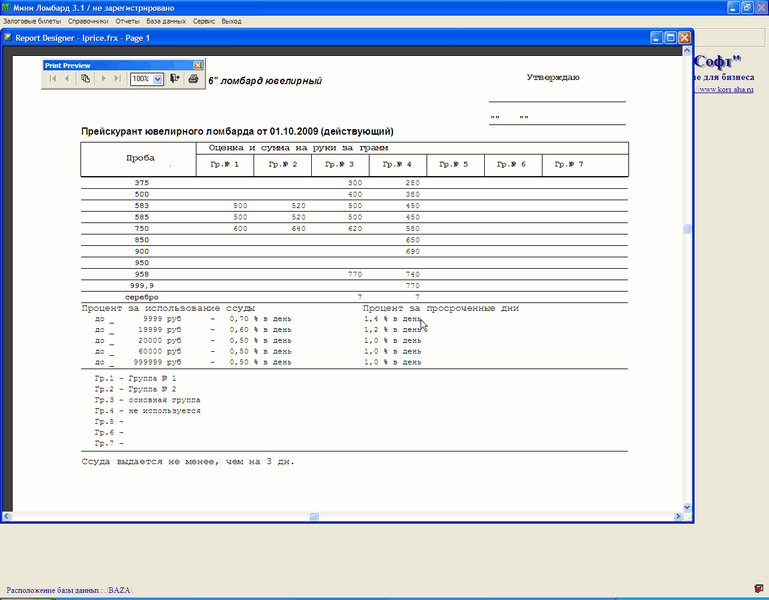Image resolution: width=769 pixels, height=600 pixels.
Task: Open the Отчеты menu
Action: pos(128,21)
